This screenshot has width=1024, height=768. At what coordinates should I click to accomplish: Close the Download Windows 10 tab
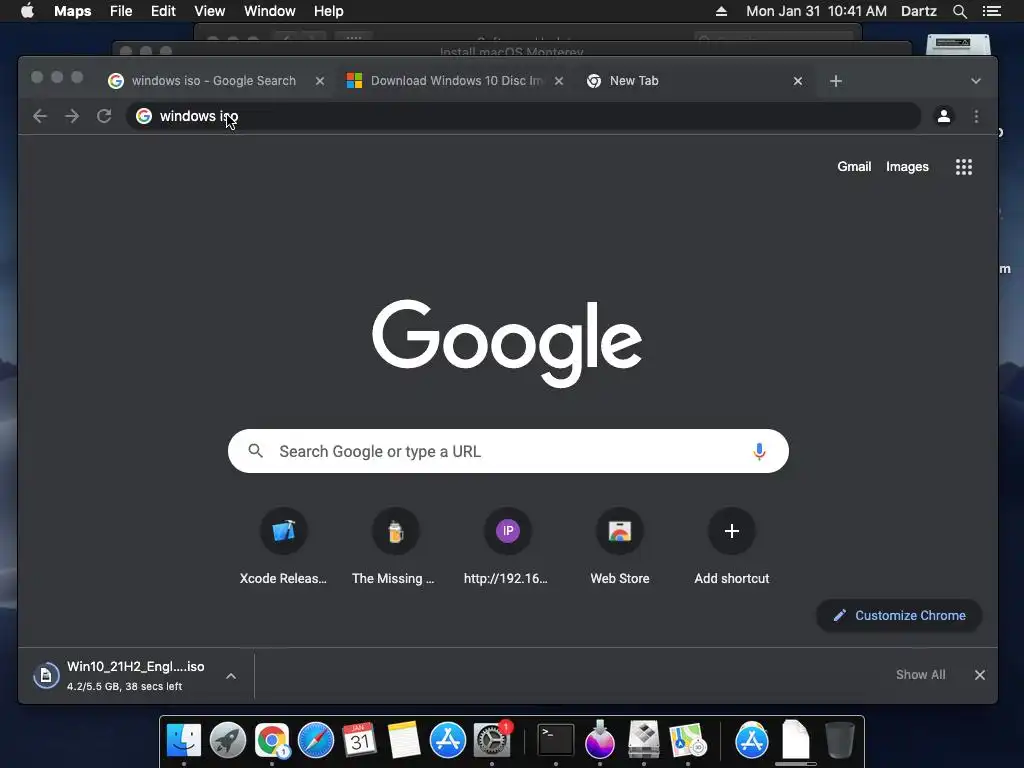point(559,81)
